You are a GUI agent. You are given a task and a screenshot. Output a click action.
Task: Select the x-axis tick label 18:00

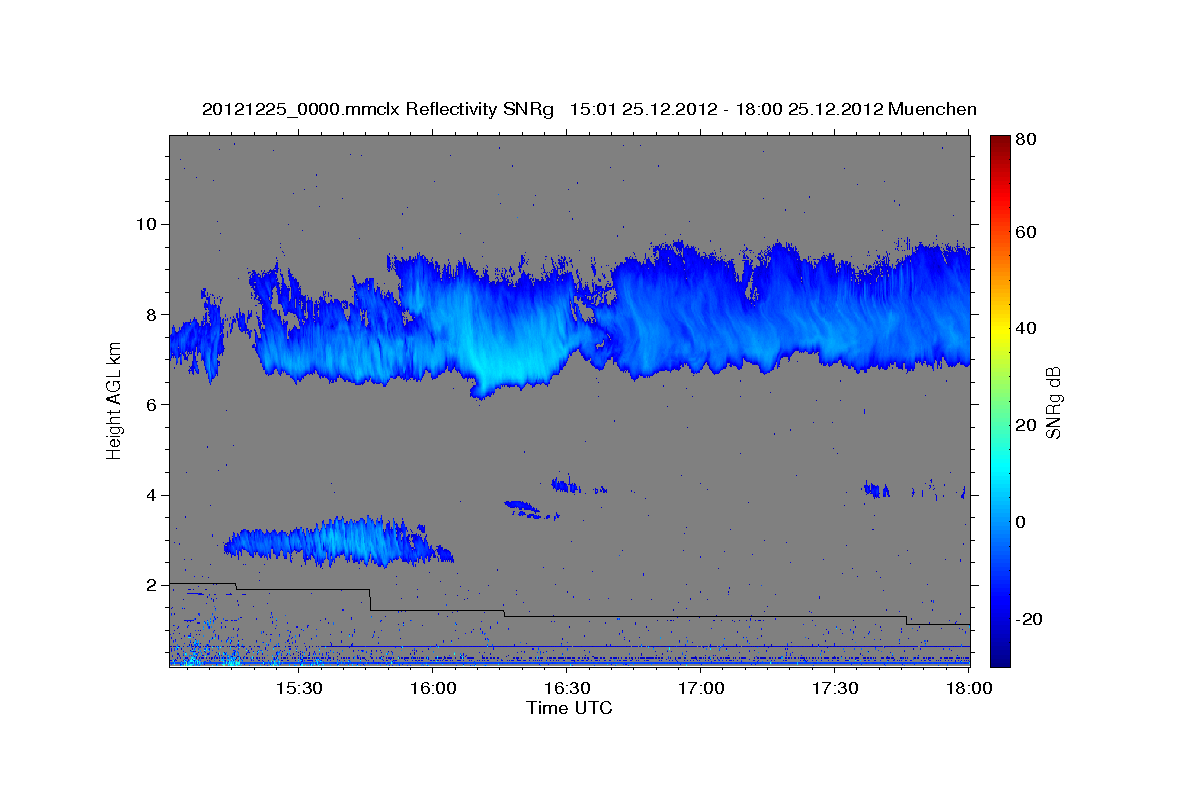[x=969, y=688]
